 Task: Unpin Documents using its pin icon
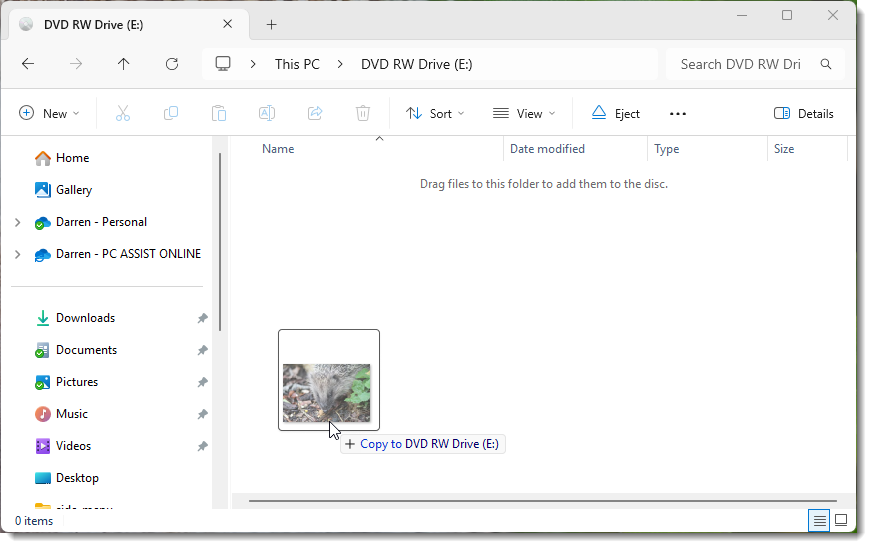pyautogui.click(x=202, y=350)
